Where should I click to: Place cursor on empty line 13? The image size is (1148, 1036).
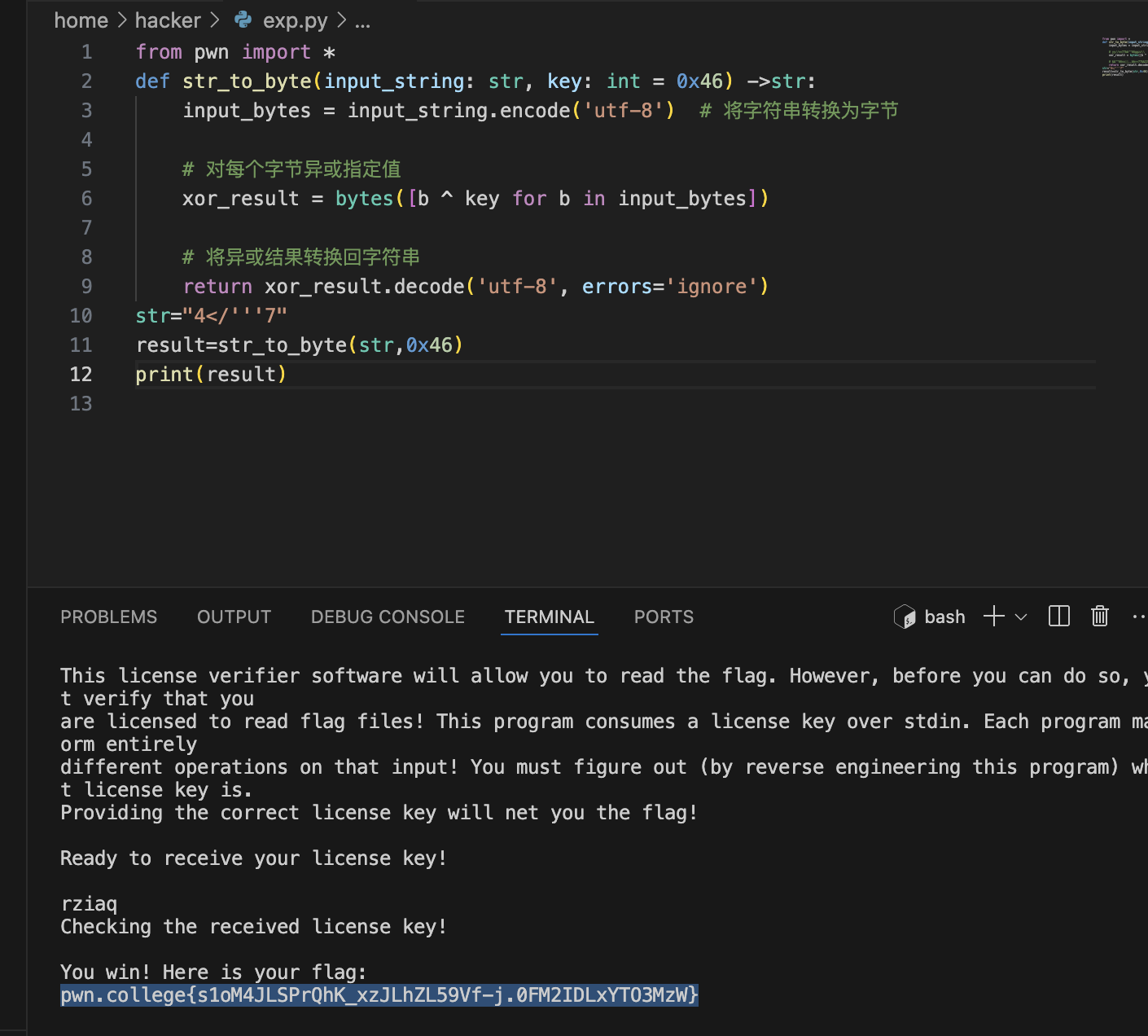coord(326,404)
